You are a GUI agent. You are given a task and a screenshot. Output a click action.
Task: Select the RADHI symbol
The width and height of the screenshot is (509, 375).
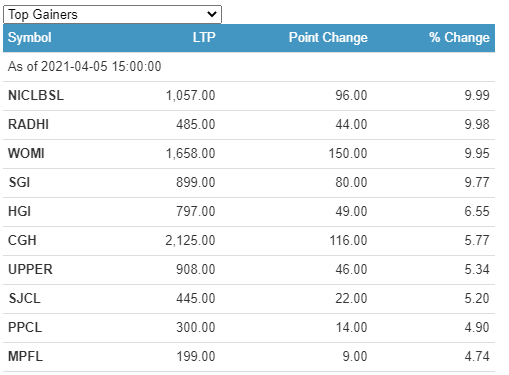point(29,125)
